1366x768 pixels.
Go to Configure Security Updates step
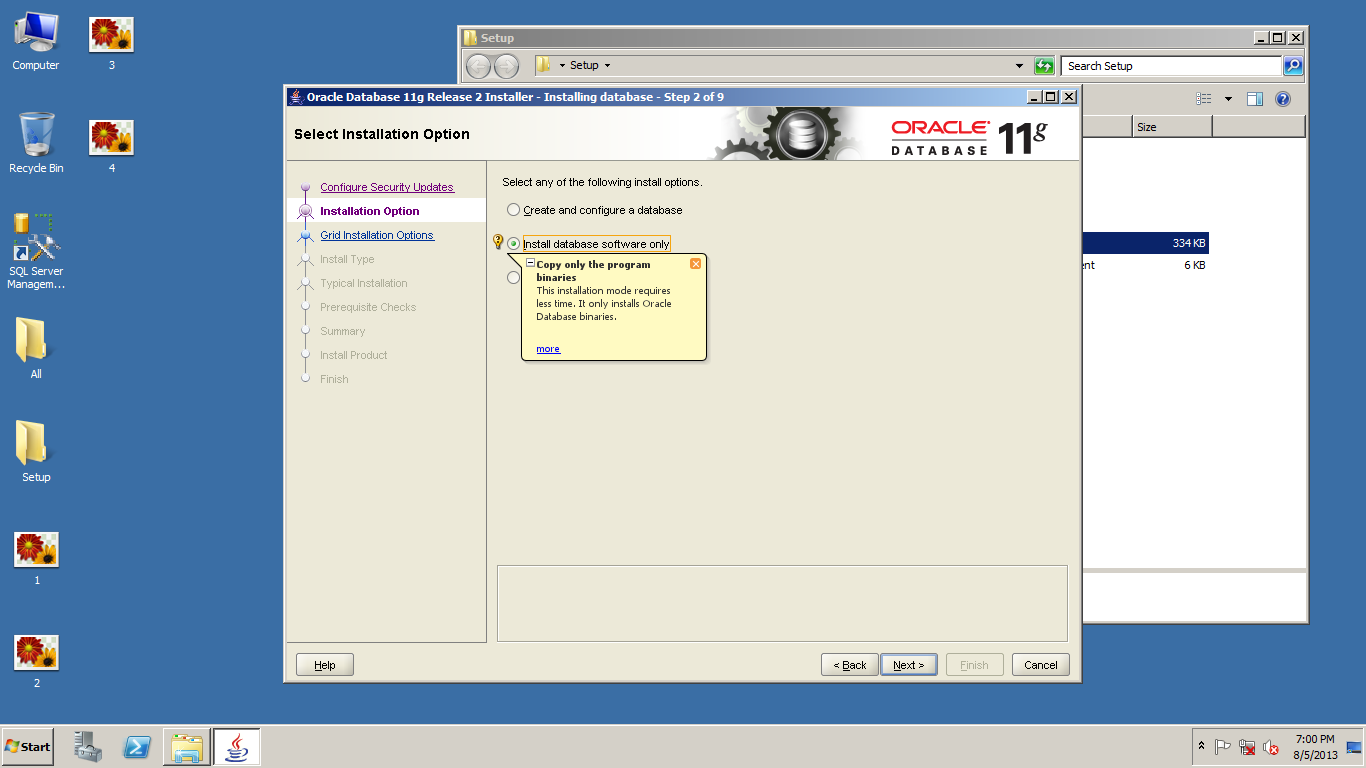click(386, 187)
